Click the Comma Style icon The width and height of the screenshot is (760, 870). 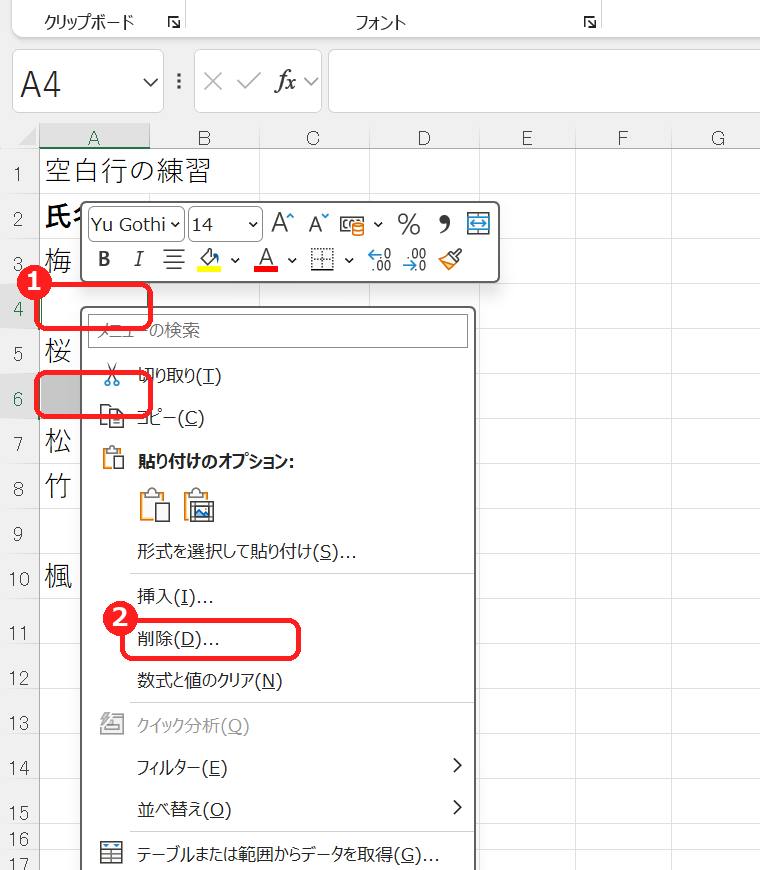point(444,224)
